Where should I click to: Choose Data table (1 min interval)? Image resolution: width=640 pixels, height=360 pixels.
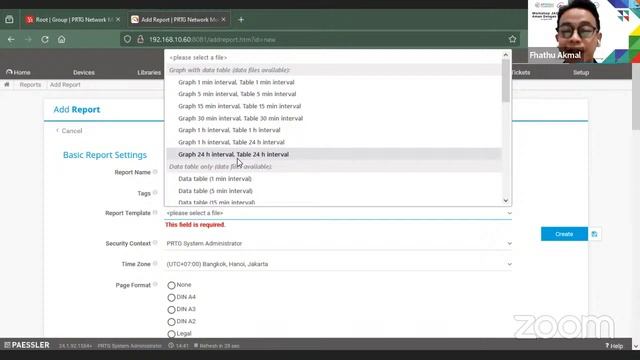333,179
